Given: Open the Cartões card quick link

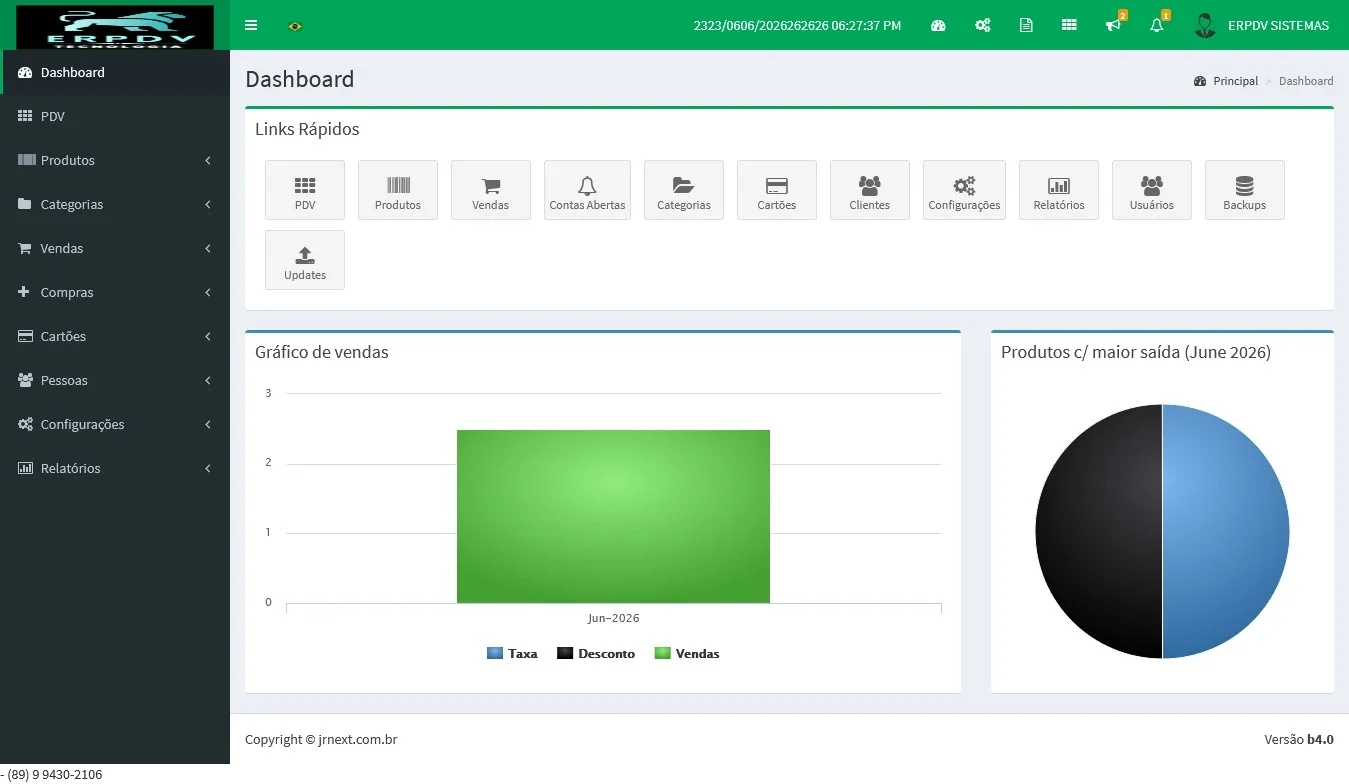Looking at the screenshot, I should 777,190.
